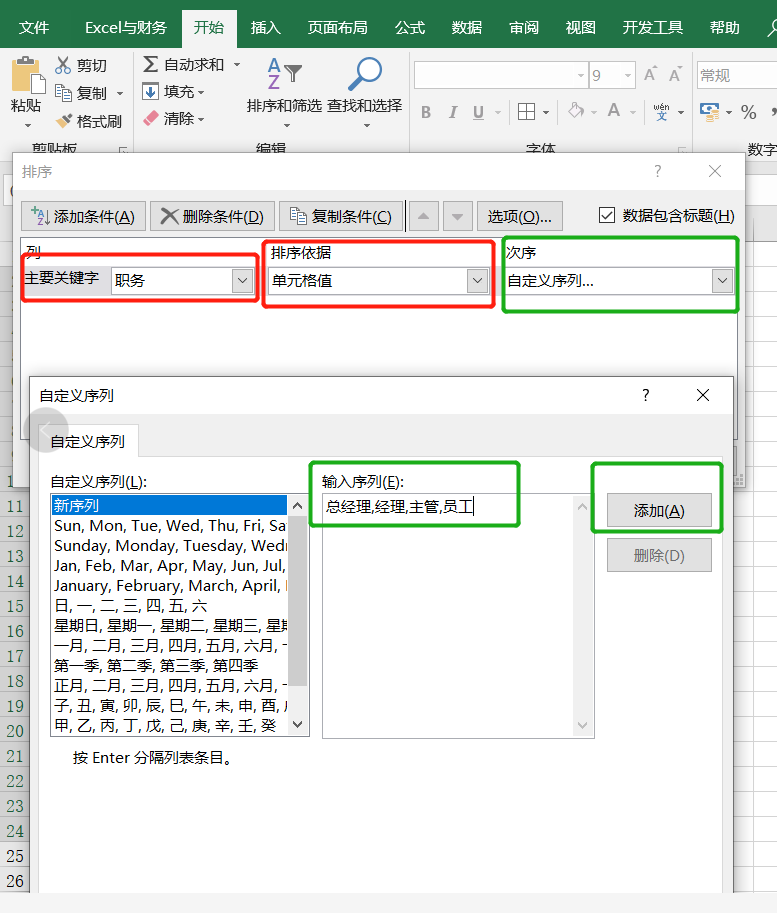
Task: Decrease font size with smaller A
Action: 675,75
